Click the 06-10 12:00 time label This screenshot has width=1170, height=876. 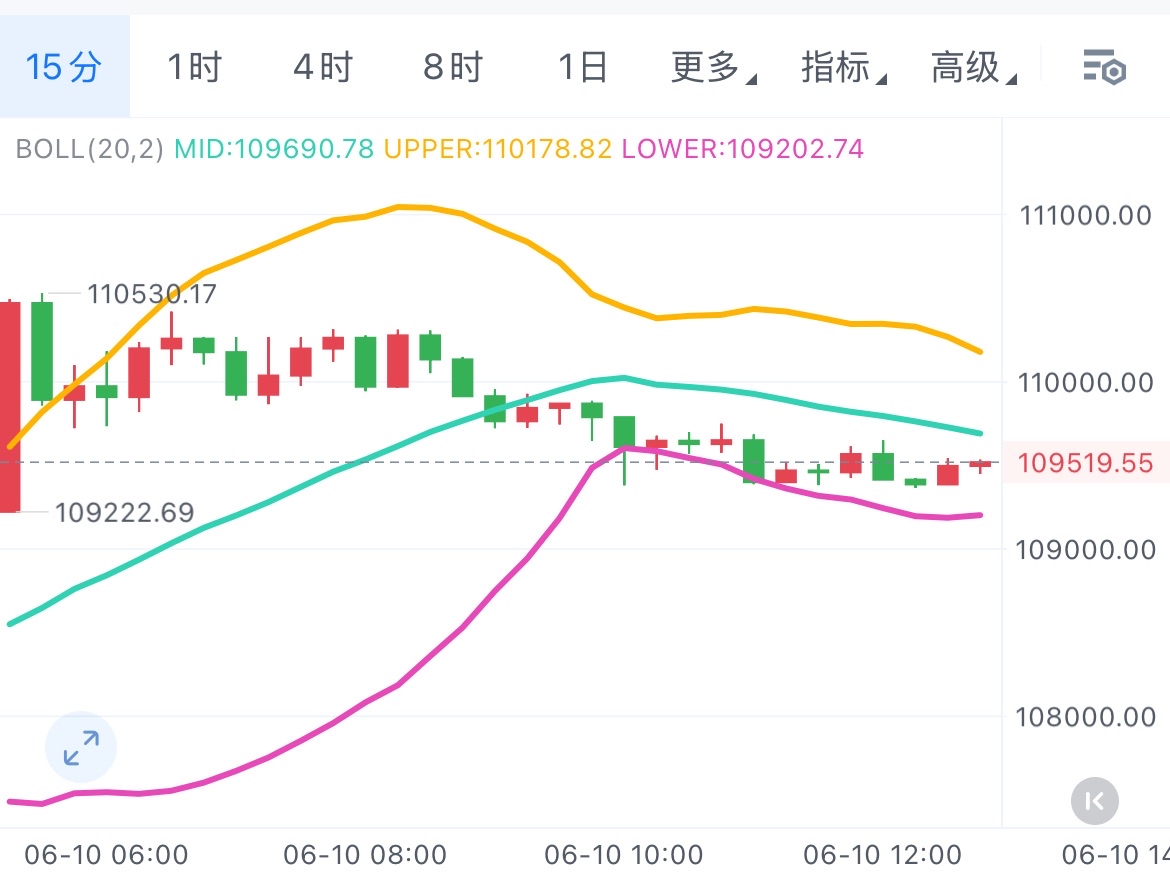882,854
